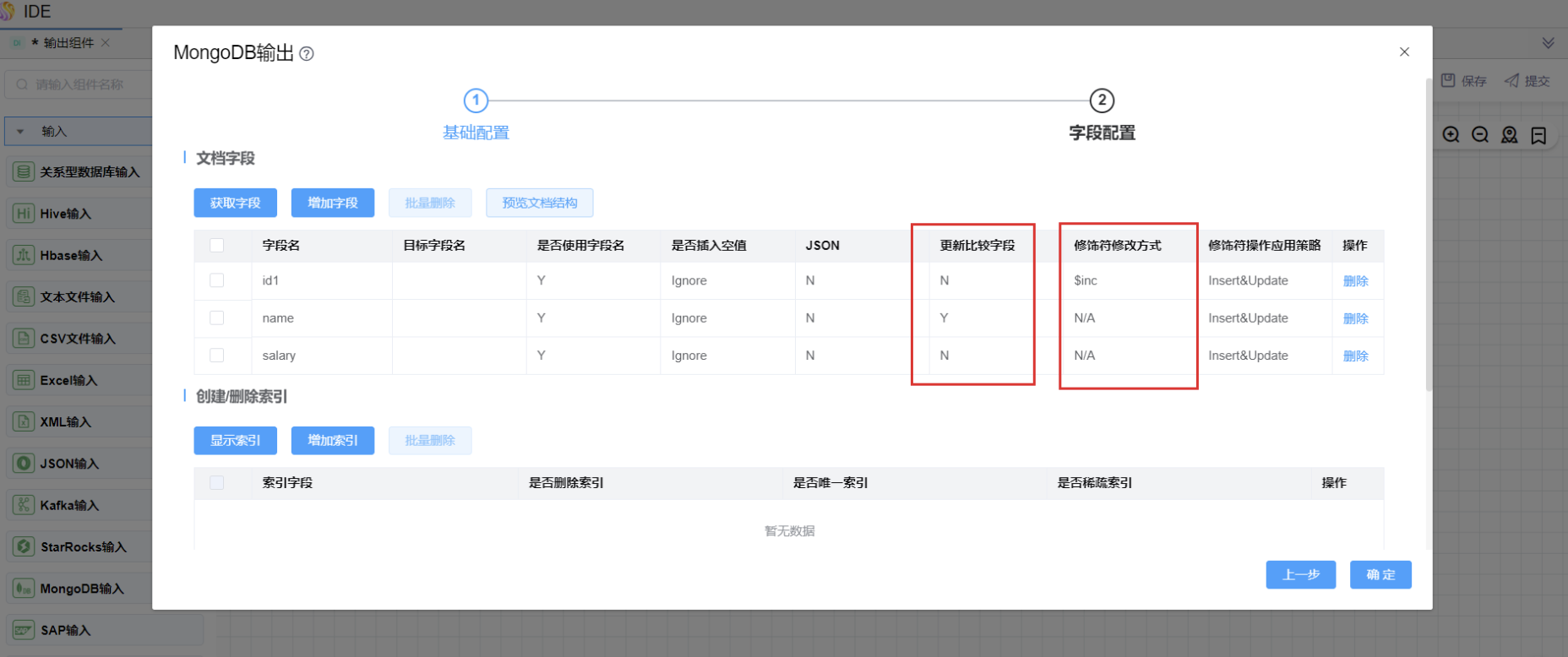This screenshot has width=1568, height=657.
Task: Click 删除 link for name row
Action: pyautogui.click(x=1355, y=318)
